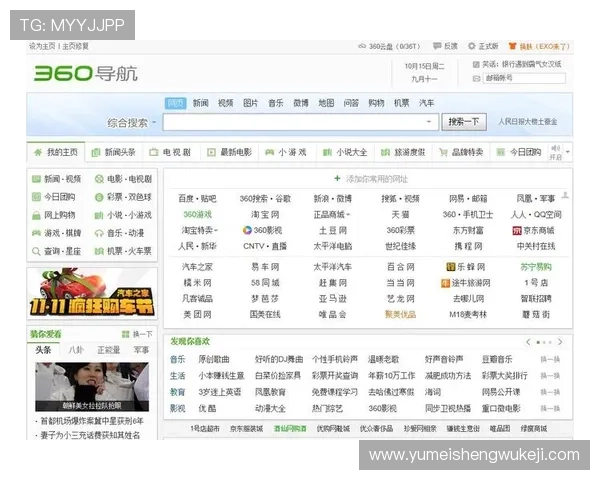Click the red 京东商城 logo icon
Image resolution: width=600 pixels, height=480 pixels.
click(517, 230)
